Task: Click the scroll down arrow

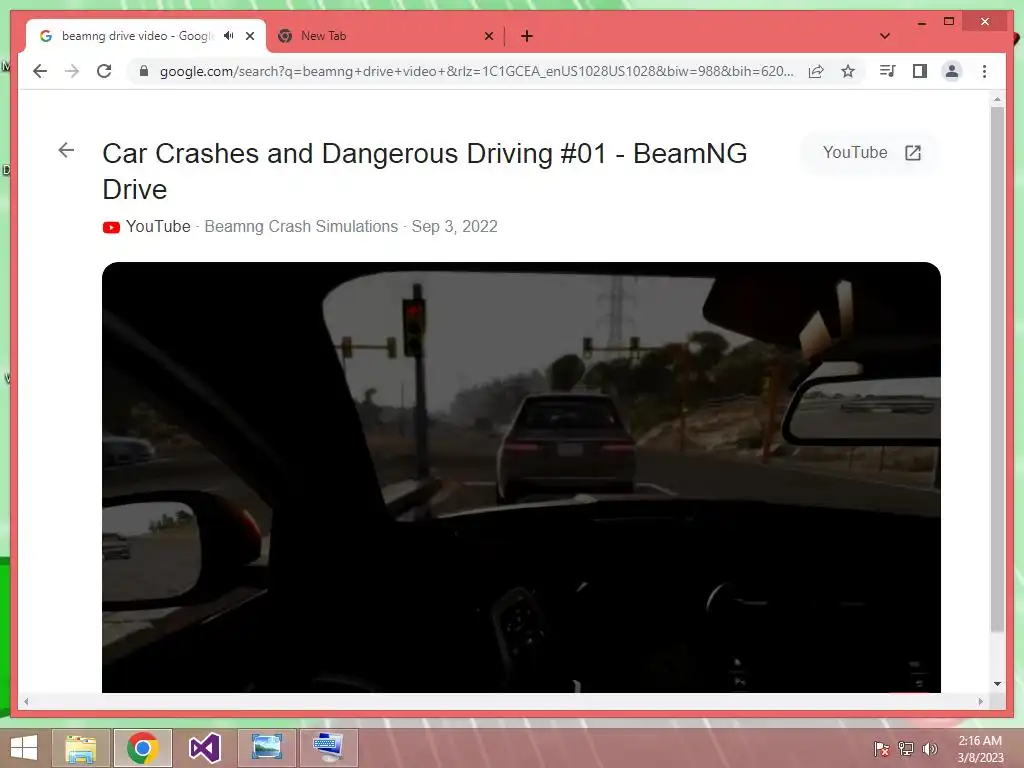Action: click(997, 684)
